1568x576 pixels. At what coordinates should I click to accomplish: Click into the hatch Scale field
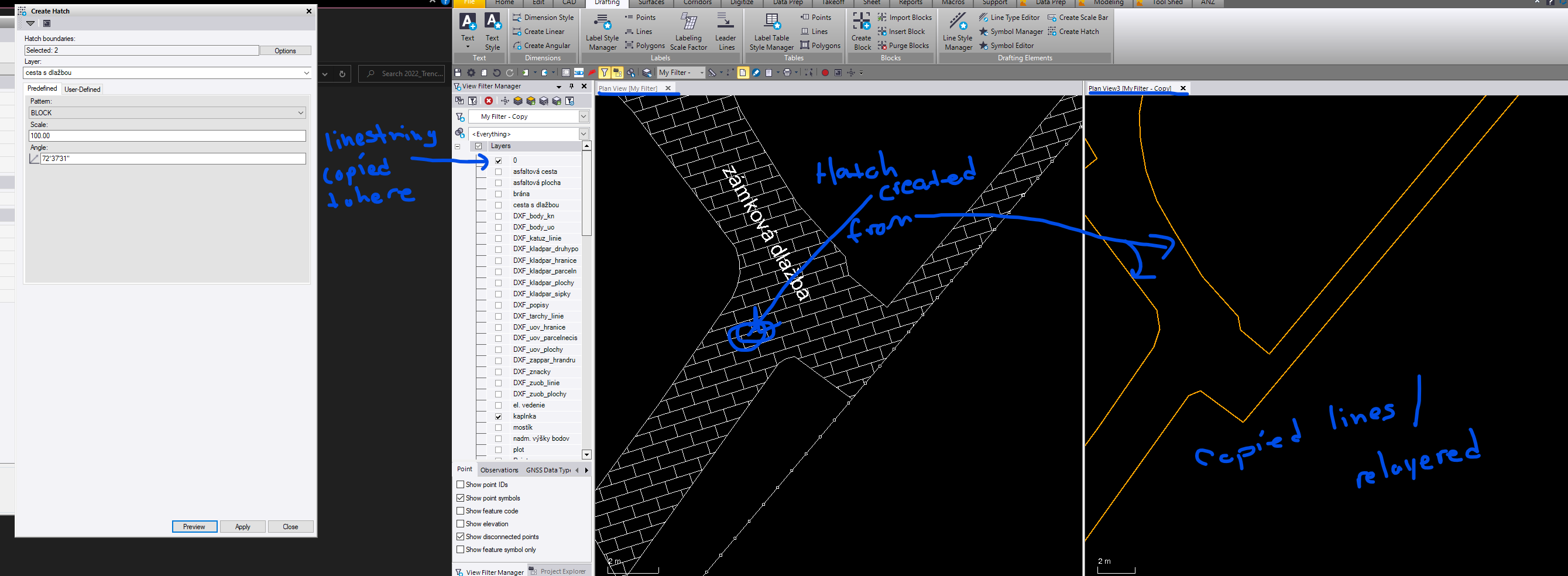167,136
